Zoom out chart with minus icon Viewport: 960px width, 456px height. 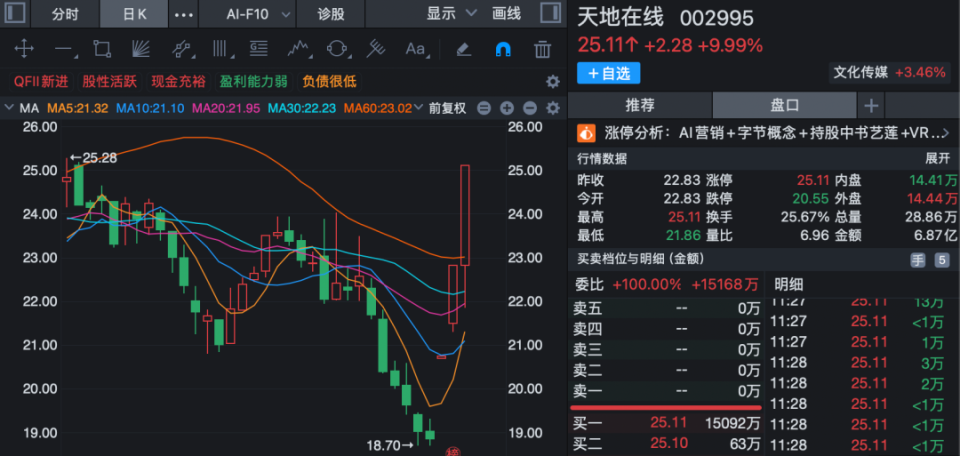[530, 109]
